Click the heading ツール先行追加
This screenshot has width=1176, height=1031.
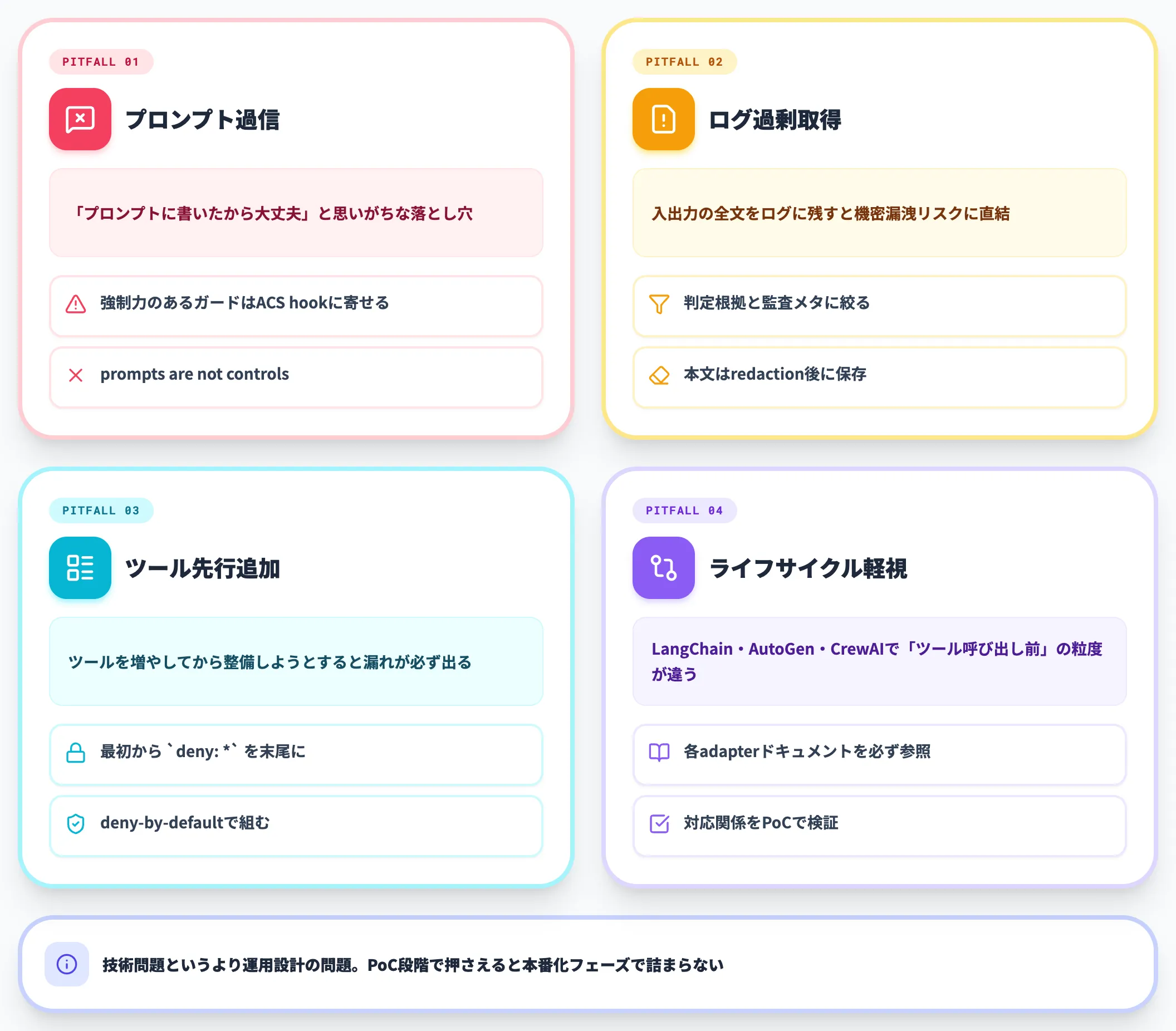tap(203, 568)
